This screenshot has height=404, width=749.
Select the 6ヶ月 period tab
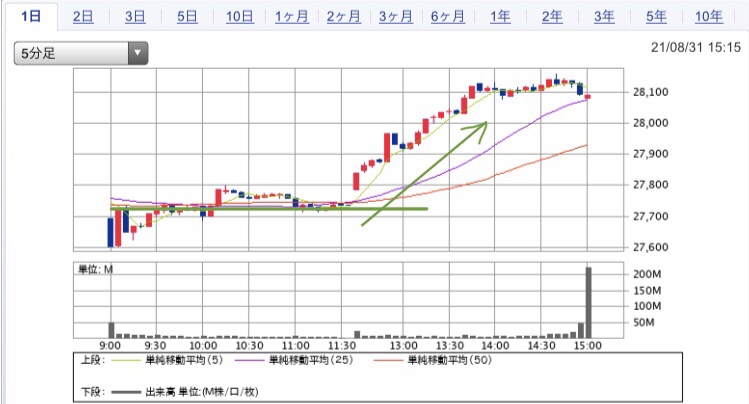click(448, 17)
